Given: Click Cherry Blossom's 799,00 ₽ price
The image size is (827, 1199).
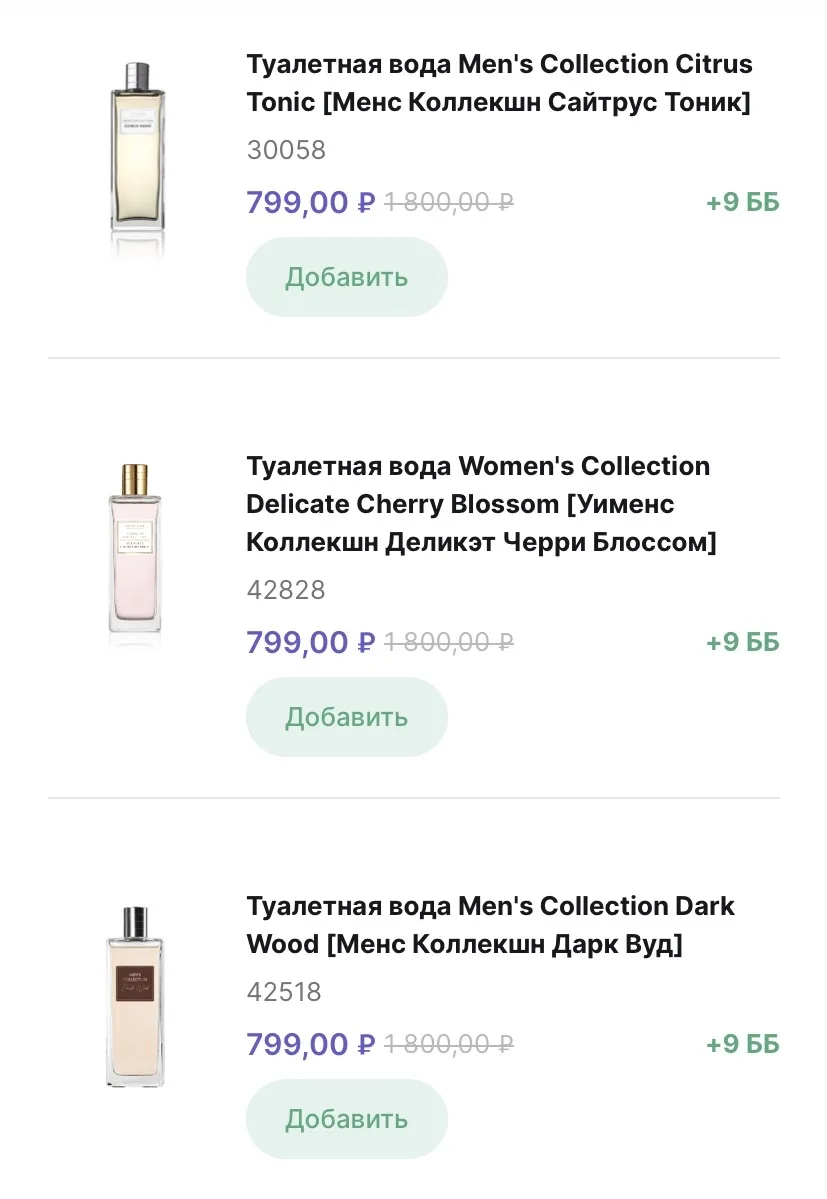Looking at the screenshot, I should pyautogui.click(x=310, y=642).
